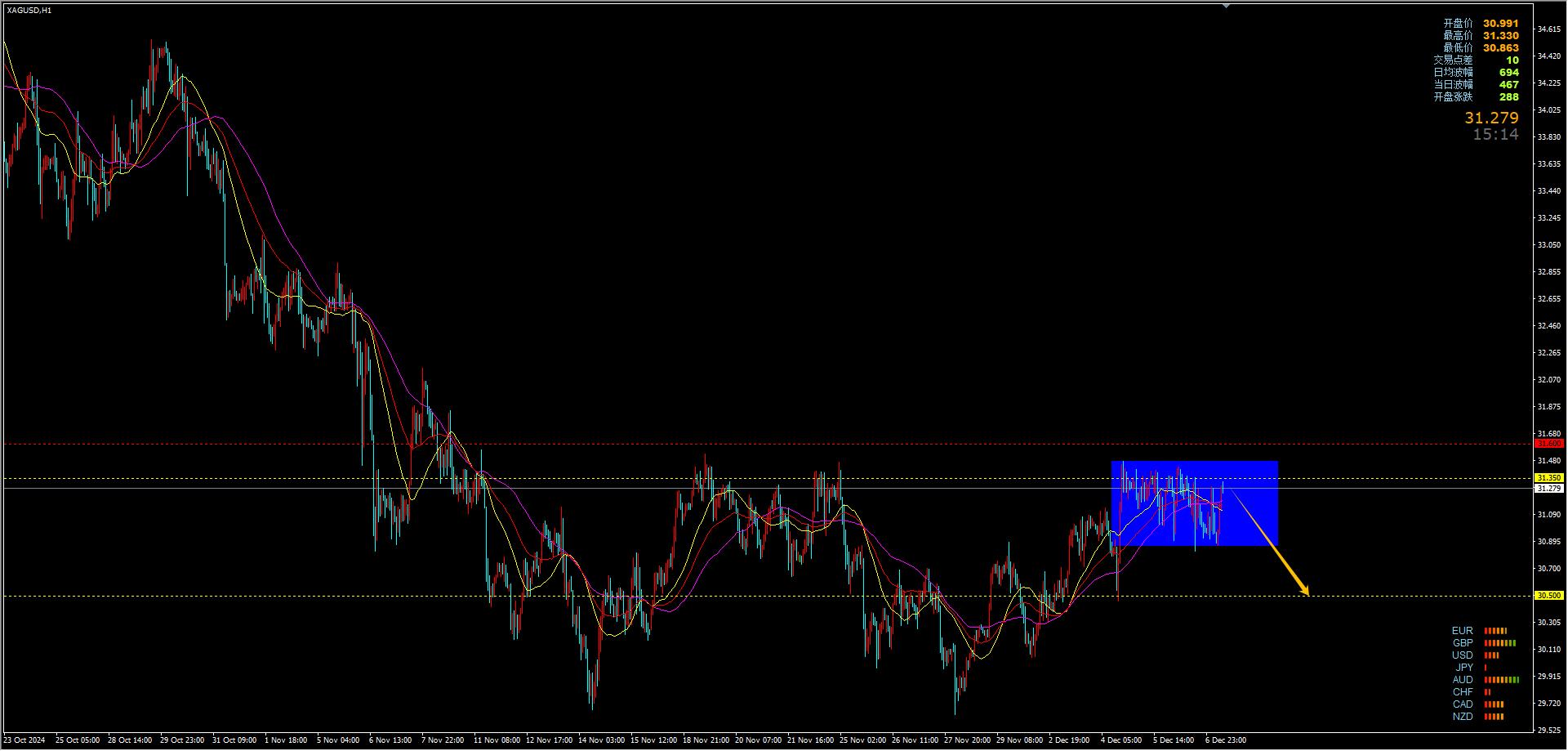Click the yellow 30.500 price level tag
This screenshot has height=751, width=1568.
pos(1549,596)
